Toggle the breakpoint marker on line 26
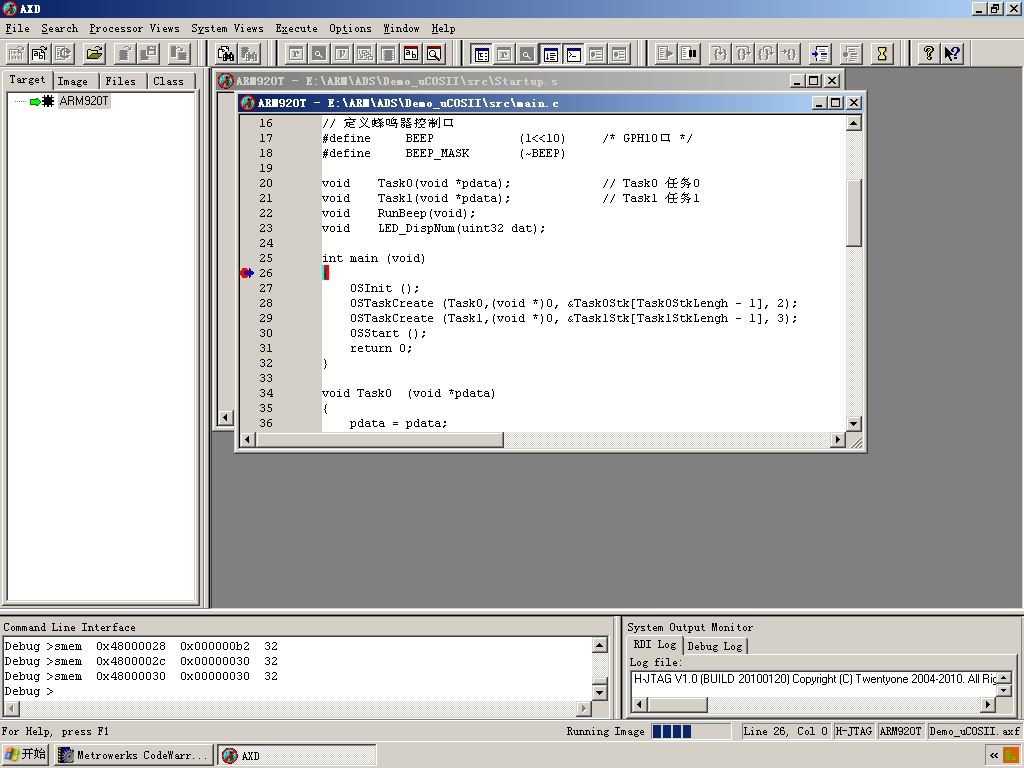Screen dimensions: 1024x768 [247, 273]
